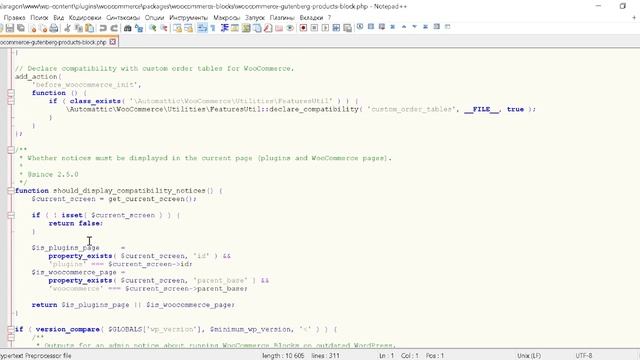Collapse the isset if block fold
The height and width of the screenshot is (360, 640).
pyautogui.click(x=11, y=215)
